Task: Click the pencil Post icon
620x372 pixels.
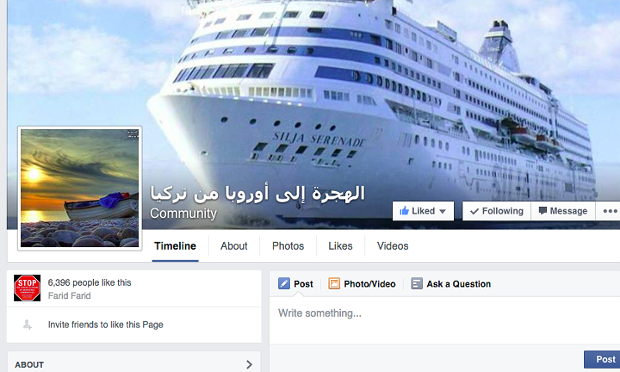Action: click(284, 283)
